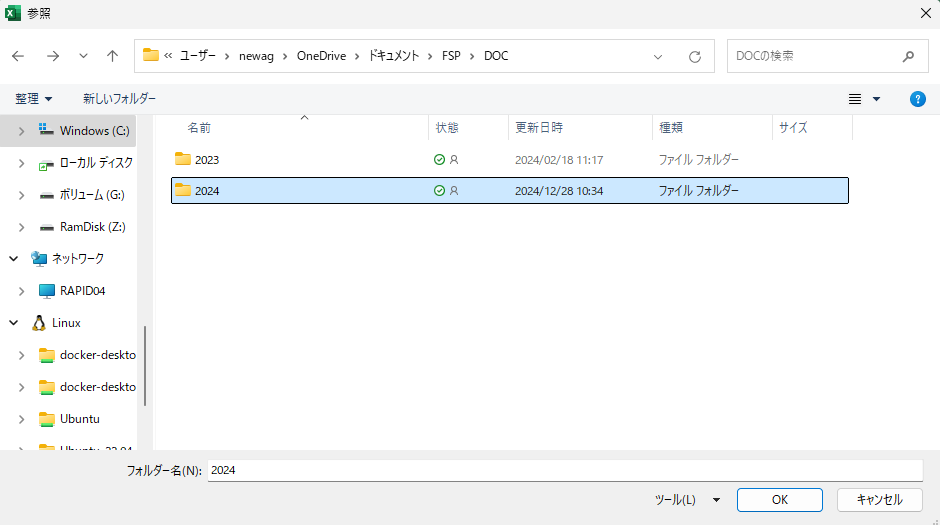Viewport: 940px width, 525px height.
Task: Expand ボリューム (G:) tree node
Action: 21,195
